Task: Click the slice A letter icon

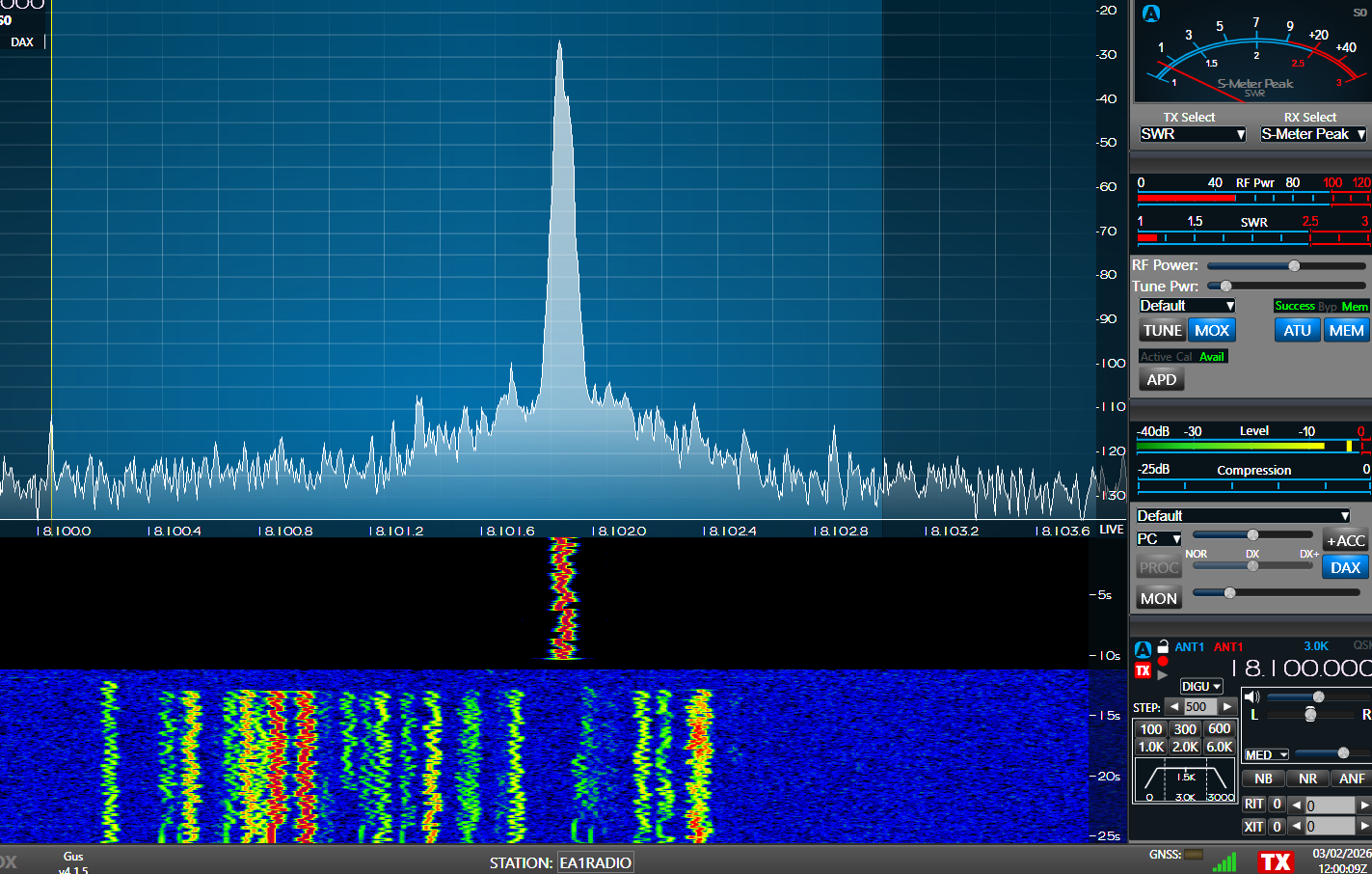Action: (x=1143, y=649)
